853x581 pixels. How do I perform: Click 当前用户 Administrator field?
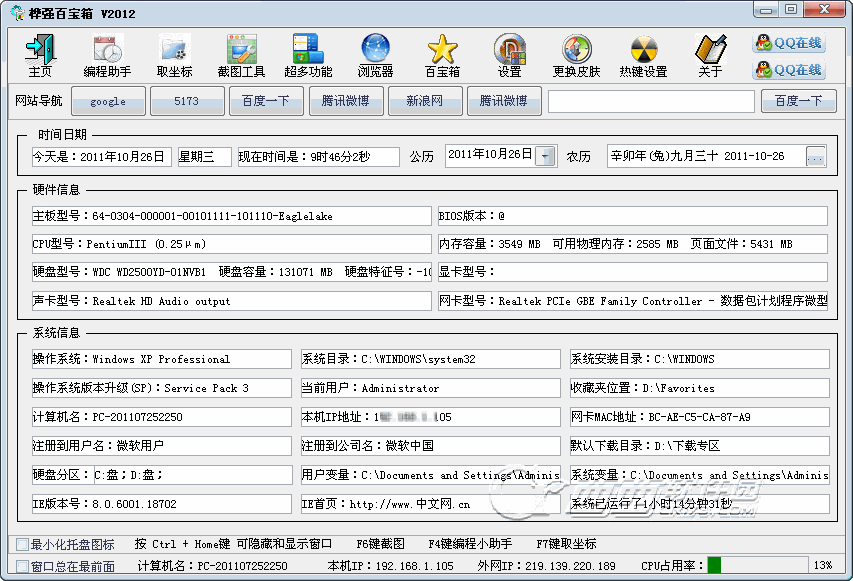[x=430, y=388]
